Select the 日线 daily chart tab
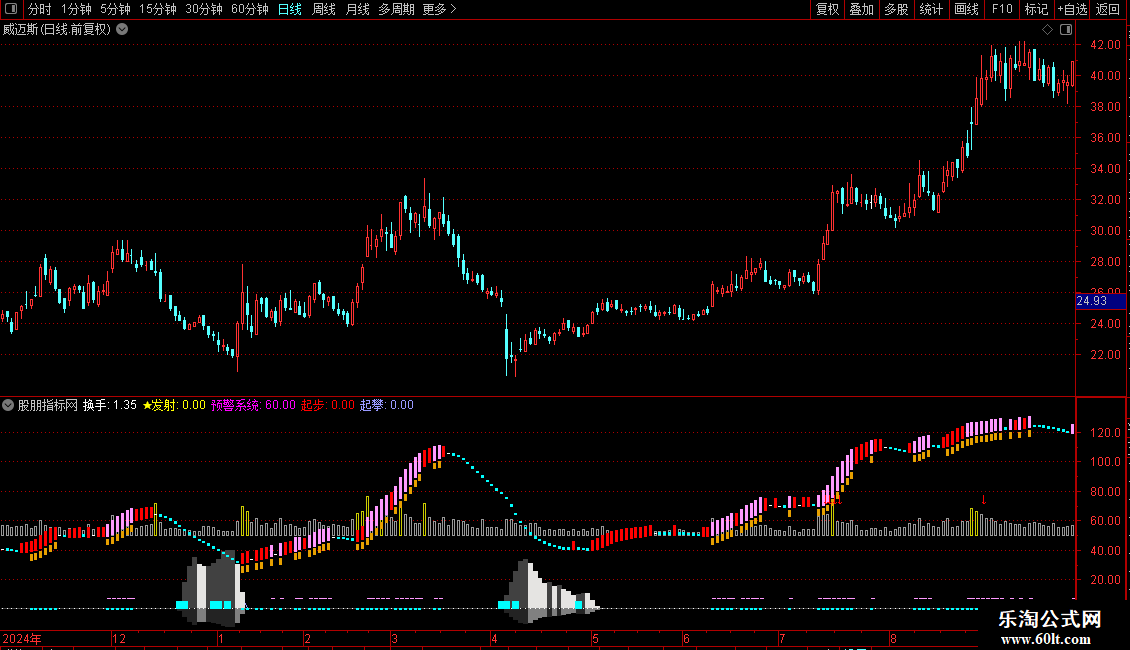This screenshot has height=650, width=1130. (x=290, y=9)
